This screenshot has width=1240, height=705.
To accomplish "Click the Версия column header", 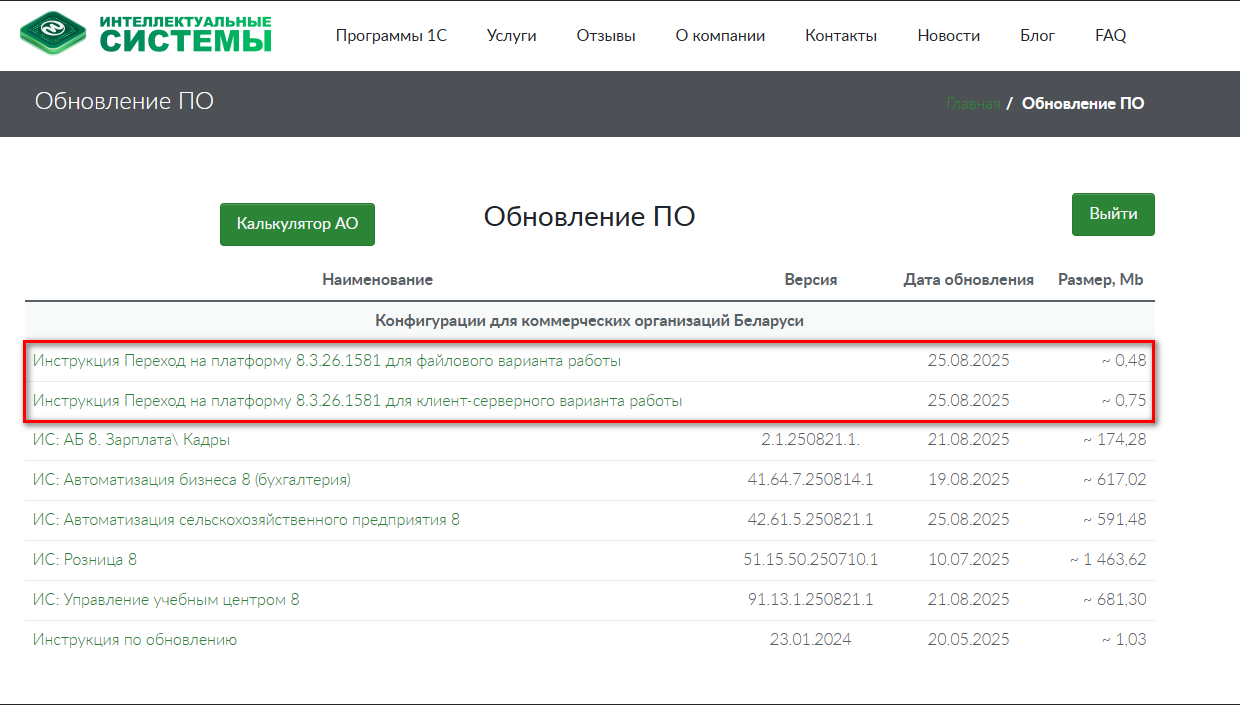I will [811, 280].
